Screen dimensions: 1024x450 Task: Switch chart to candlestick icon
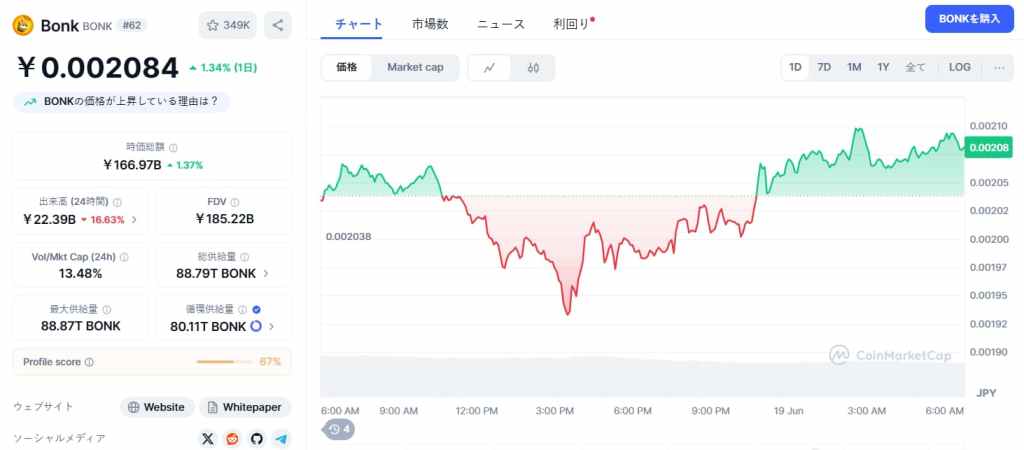tap(533, 68)
